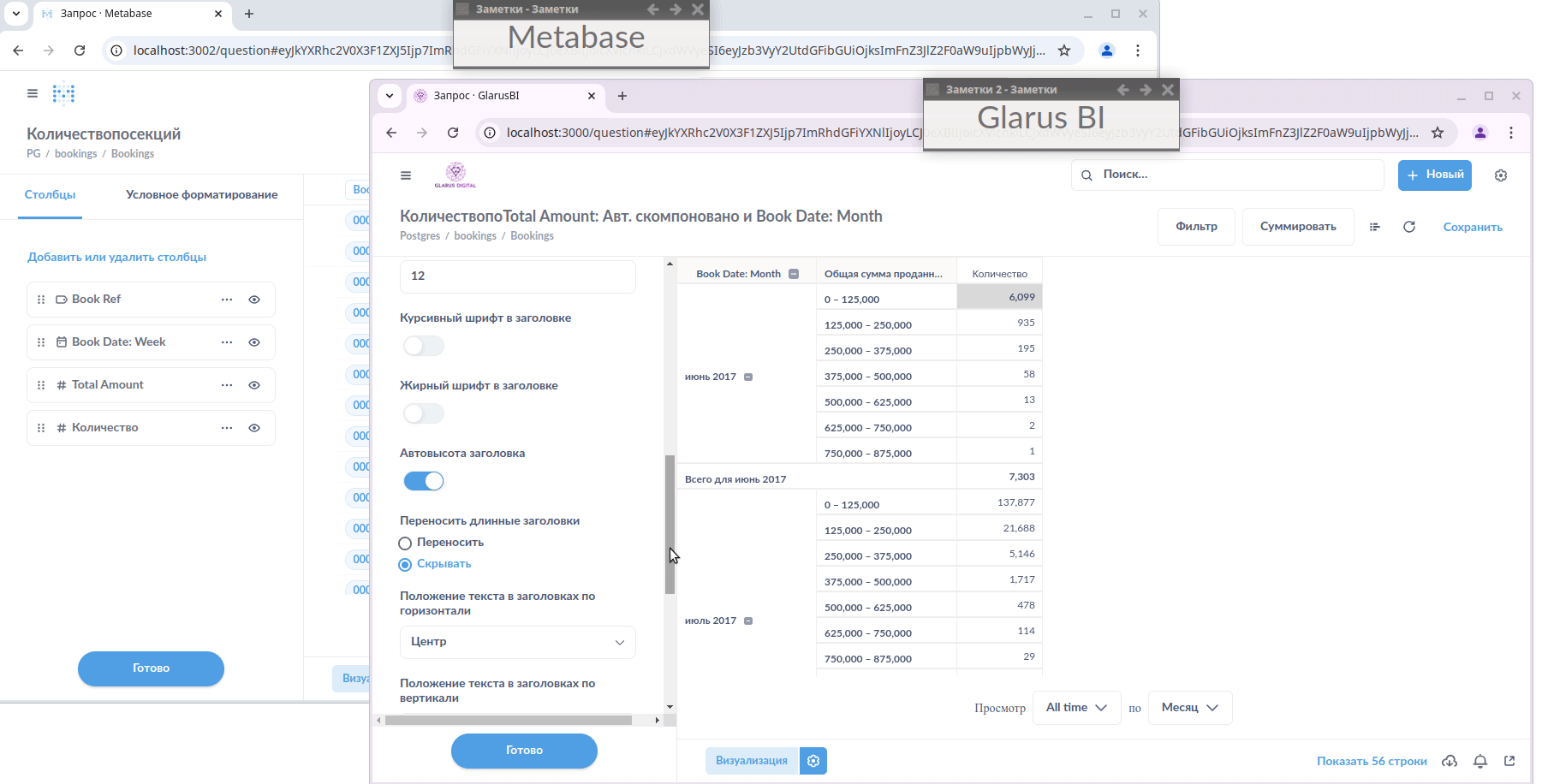Refresh the query results in GlarusBI
Viewport: 1542px width, 784px height.
click(x=1409, y=227)
